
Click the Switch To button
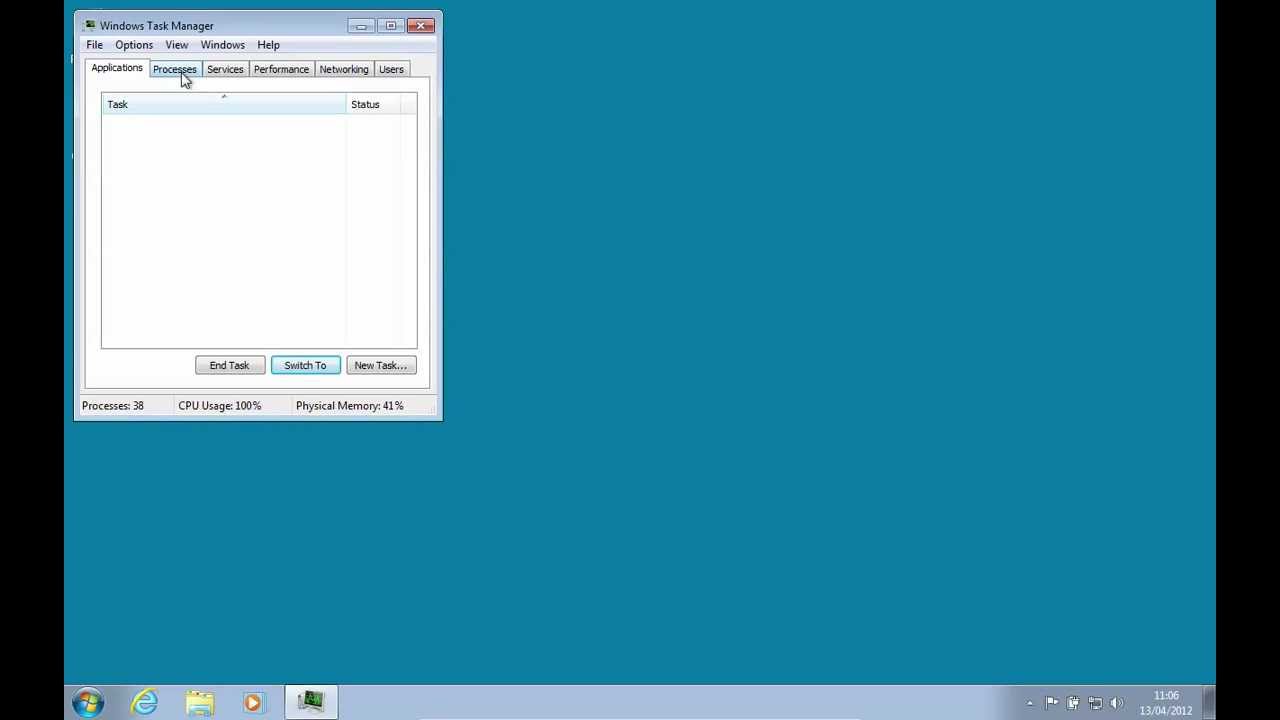pyautogui.click(x=305, y=365)
